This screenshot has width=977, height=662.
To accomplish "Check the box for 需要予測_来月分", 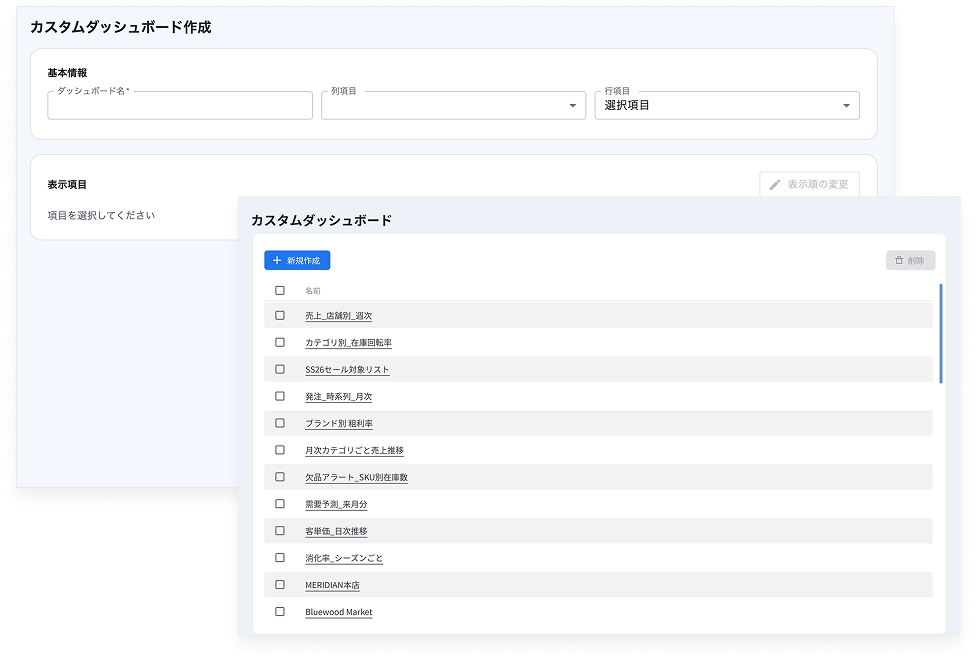I will coord(280,504).
